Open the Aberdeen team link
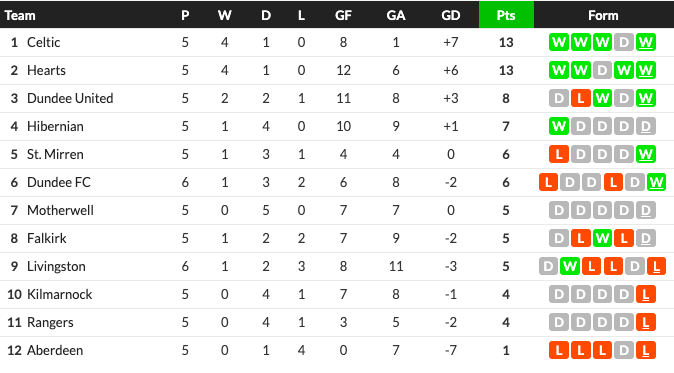Screen dimensions: 674x373 point(55,350)
